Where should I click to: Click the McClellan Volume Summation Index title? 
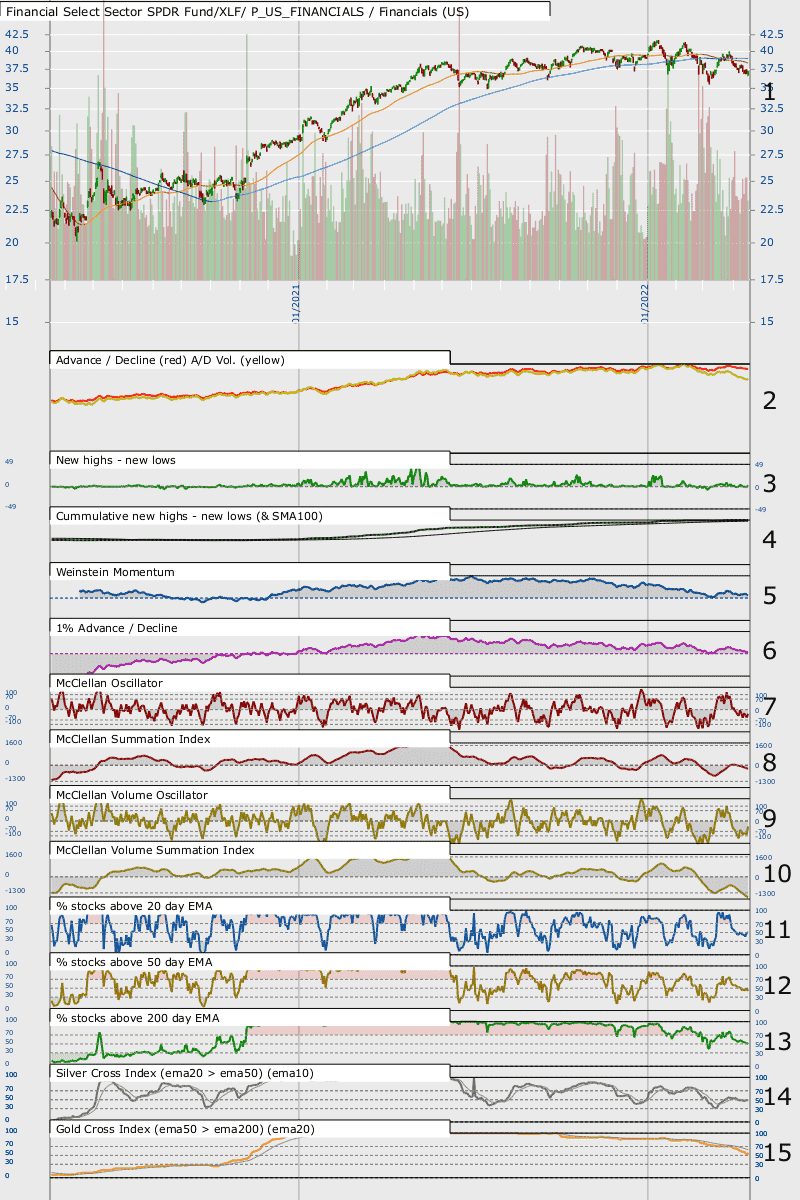point(155,850)
